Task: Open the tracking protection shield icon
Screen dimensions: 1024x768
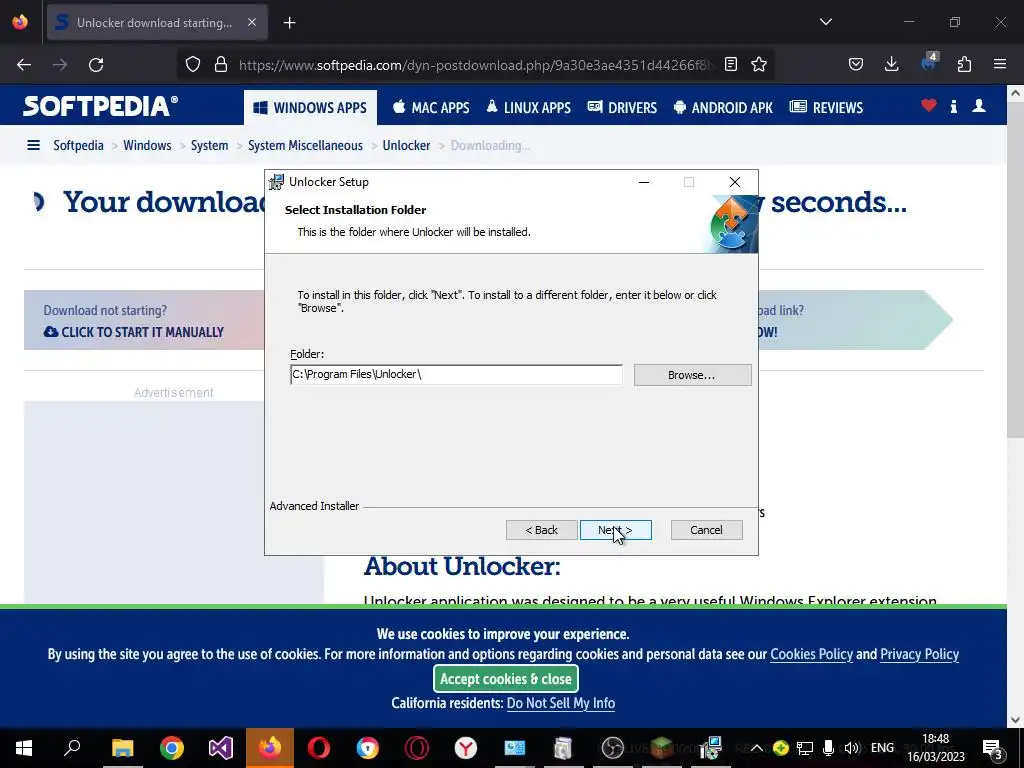Action: (193, 65)
